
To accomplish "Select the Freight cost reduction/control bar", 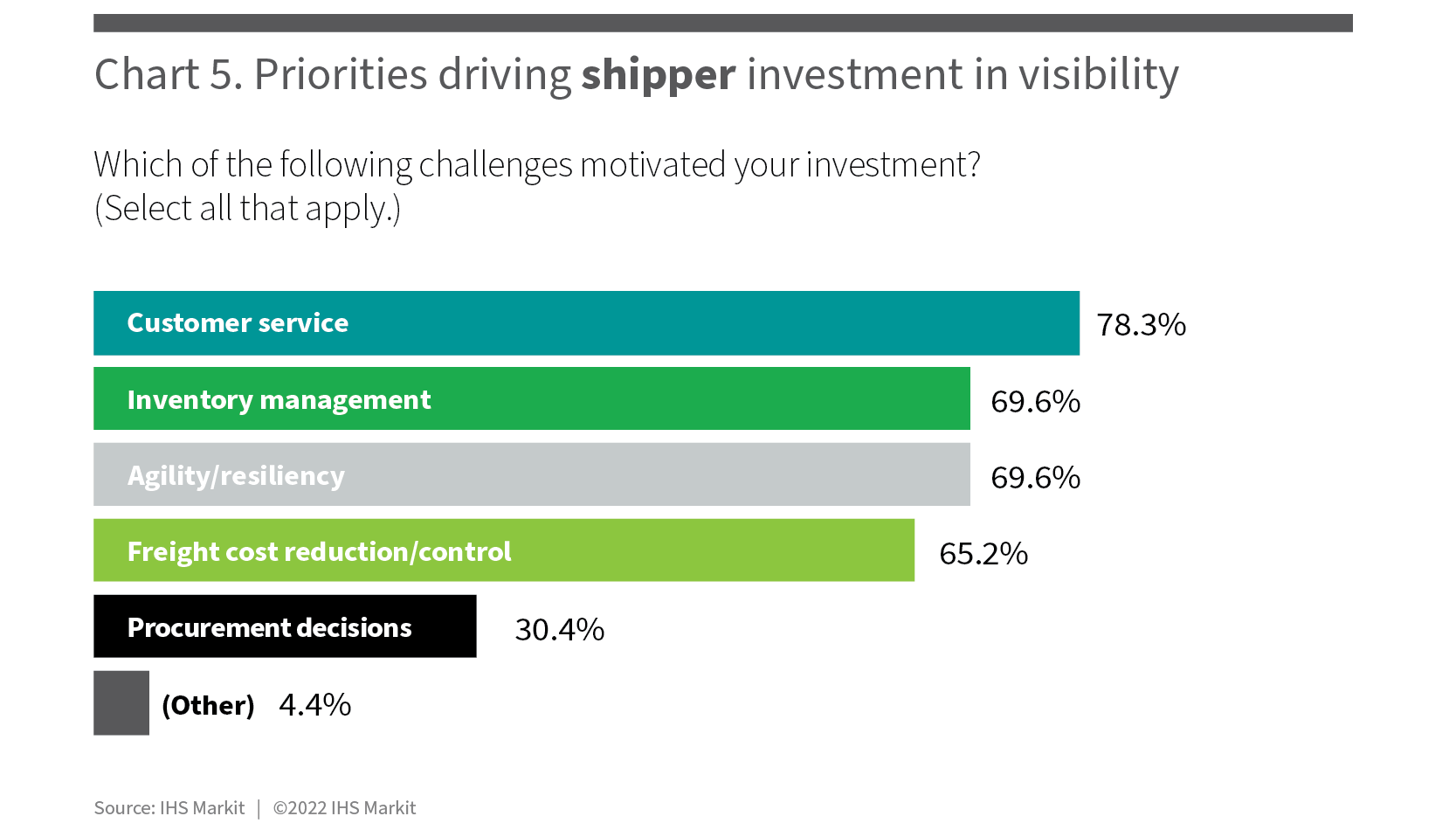I will [x=504, y=550].
